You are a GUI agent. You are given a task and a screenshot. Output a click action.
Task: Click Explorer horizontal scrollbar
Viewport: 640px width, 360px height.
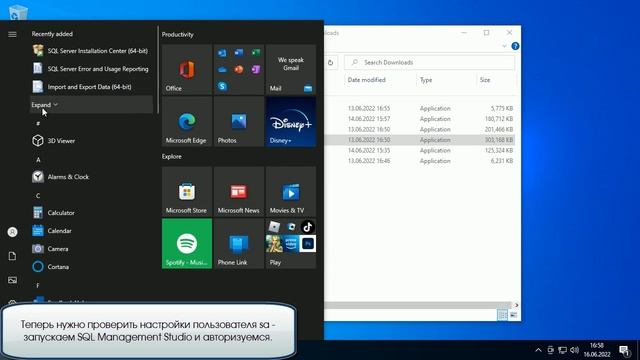pos(417,305)
